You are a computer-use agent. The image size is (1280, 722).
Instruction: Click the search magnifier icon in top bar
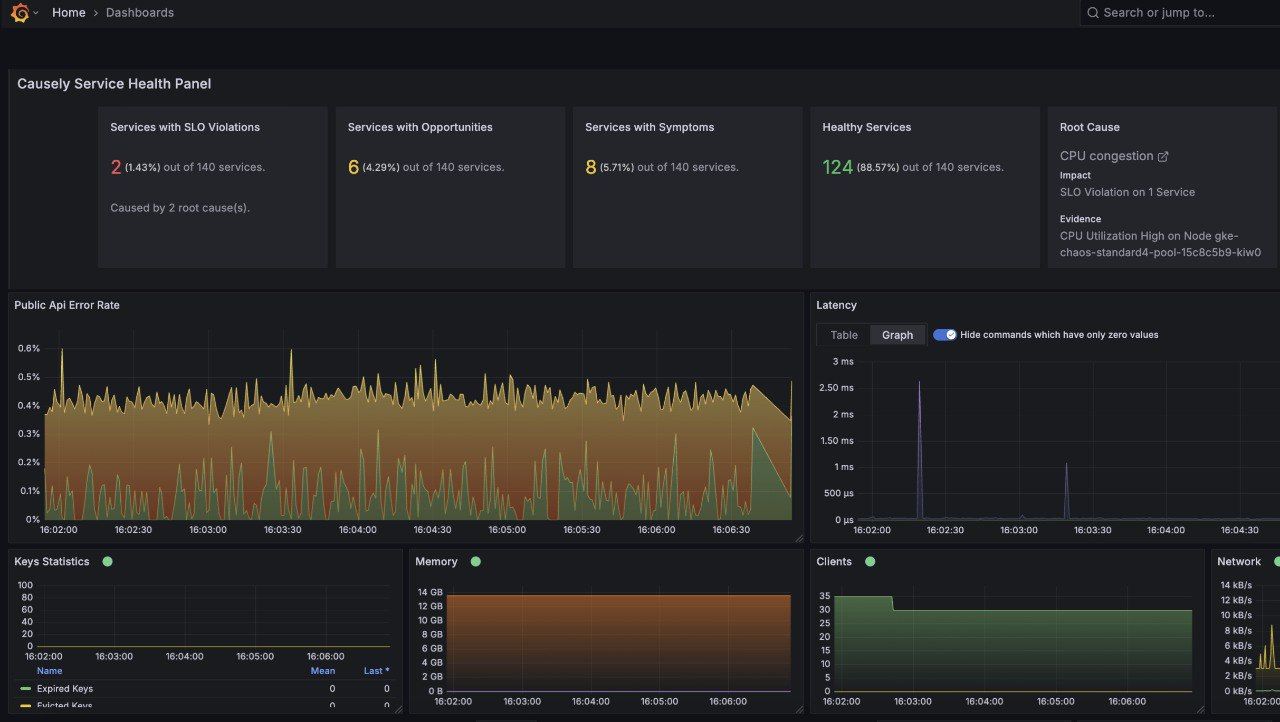[x=1092, y=12]
